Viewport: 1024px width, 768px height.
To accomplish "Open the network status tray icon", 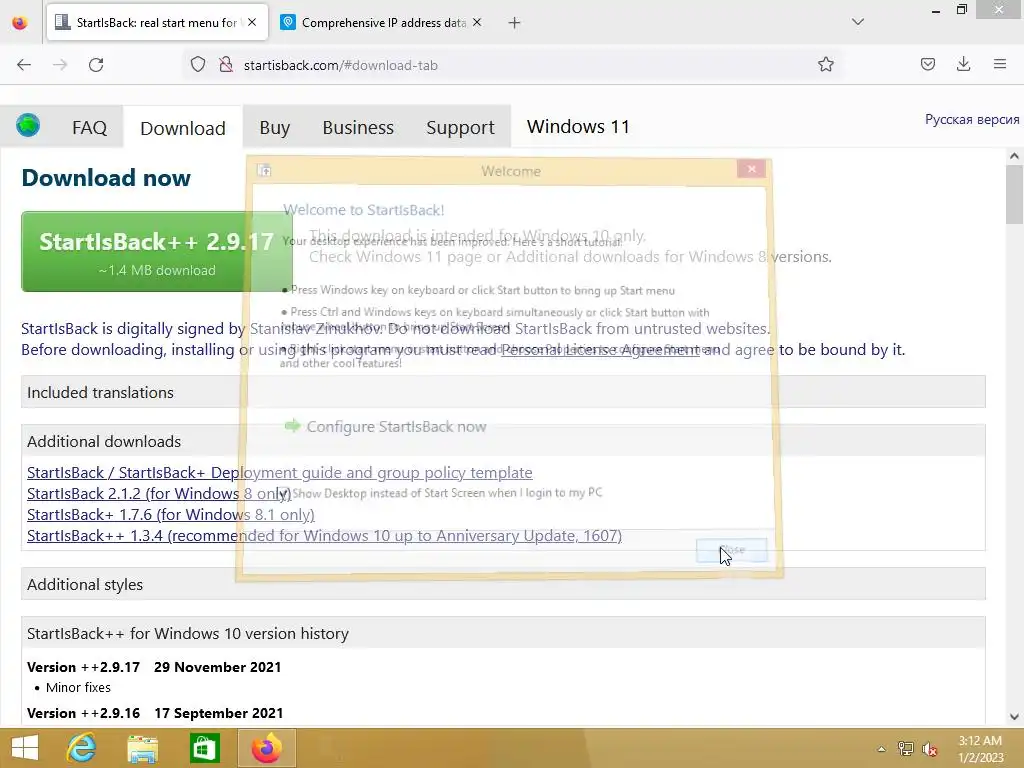I will (905, 748).
